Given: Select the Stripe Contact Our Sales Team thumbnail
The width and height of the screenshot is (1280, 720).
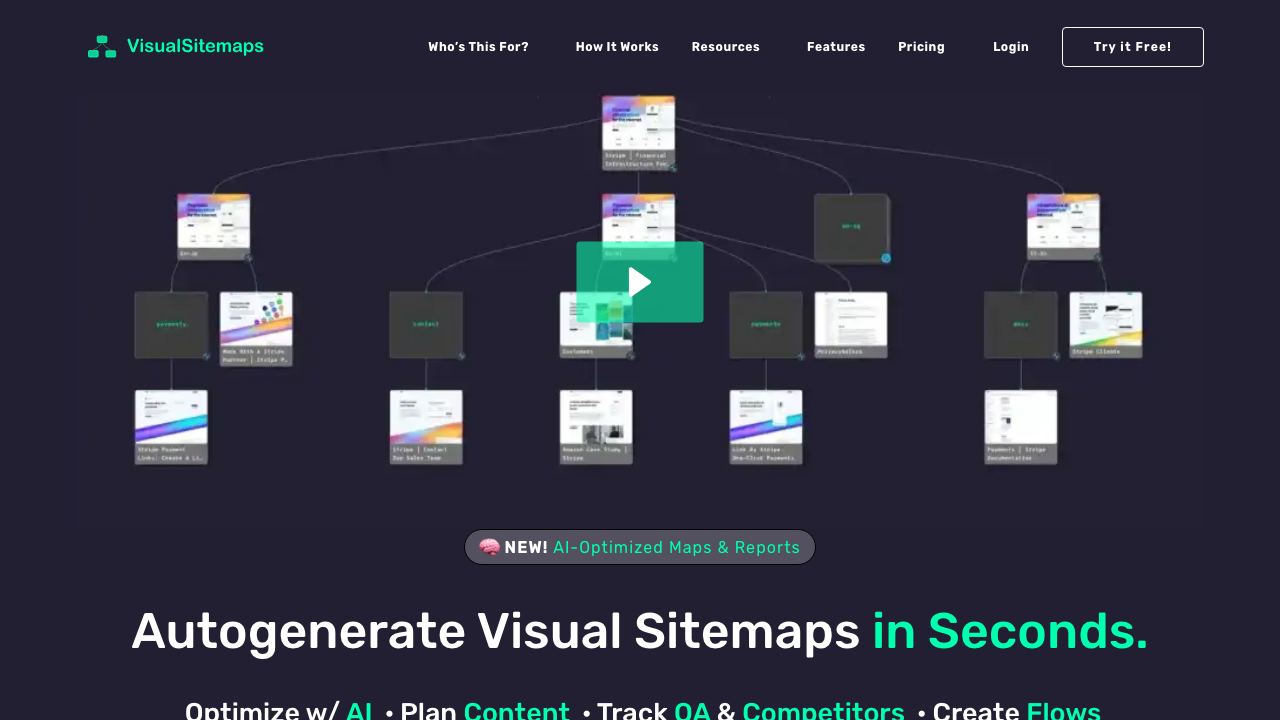Looking at the screenshot, I should coord(426,427).
